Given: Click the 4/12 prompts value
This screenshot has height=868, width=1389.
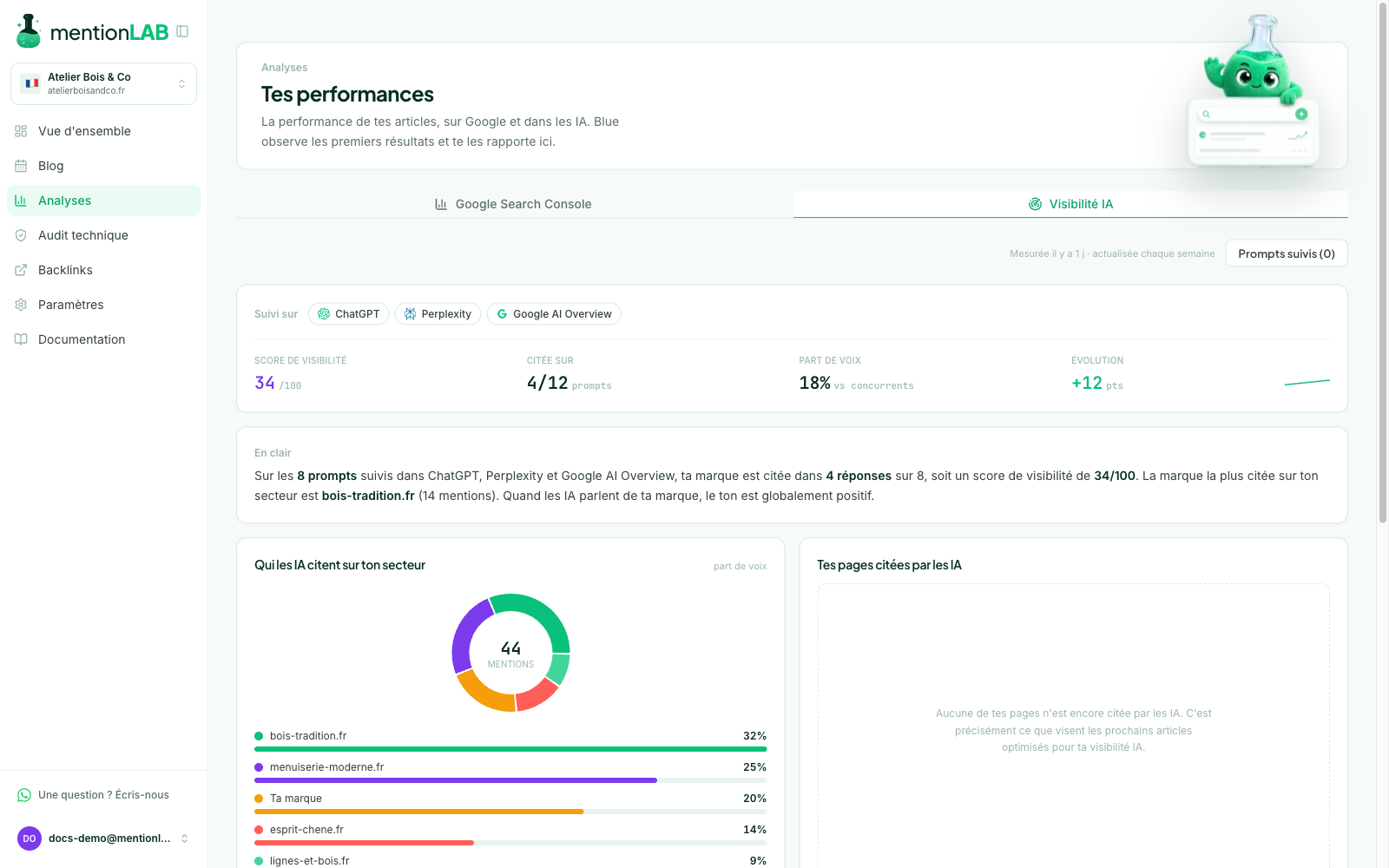Looking at the screenshot, I should point(547,383).
